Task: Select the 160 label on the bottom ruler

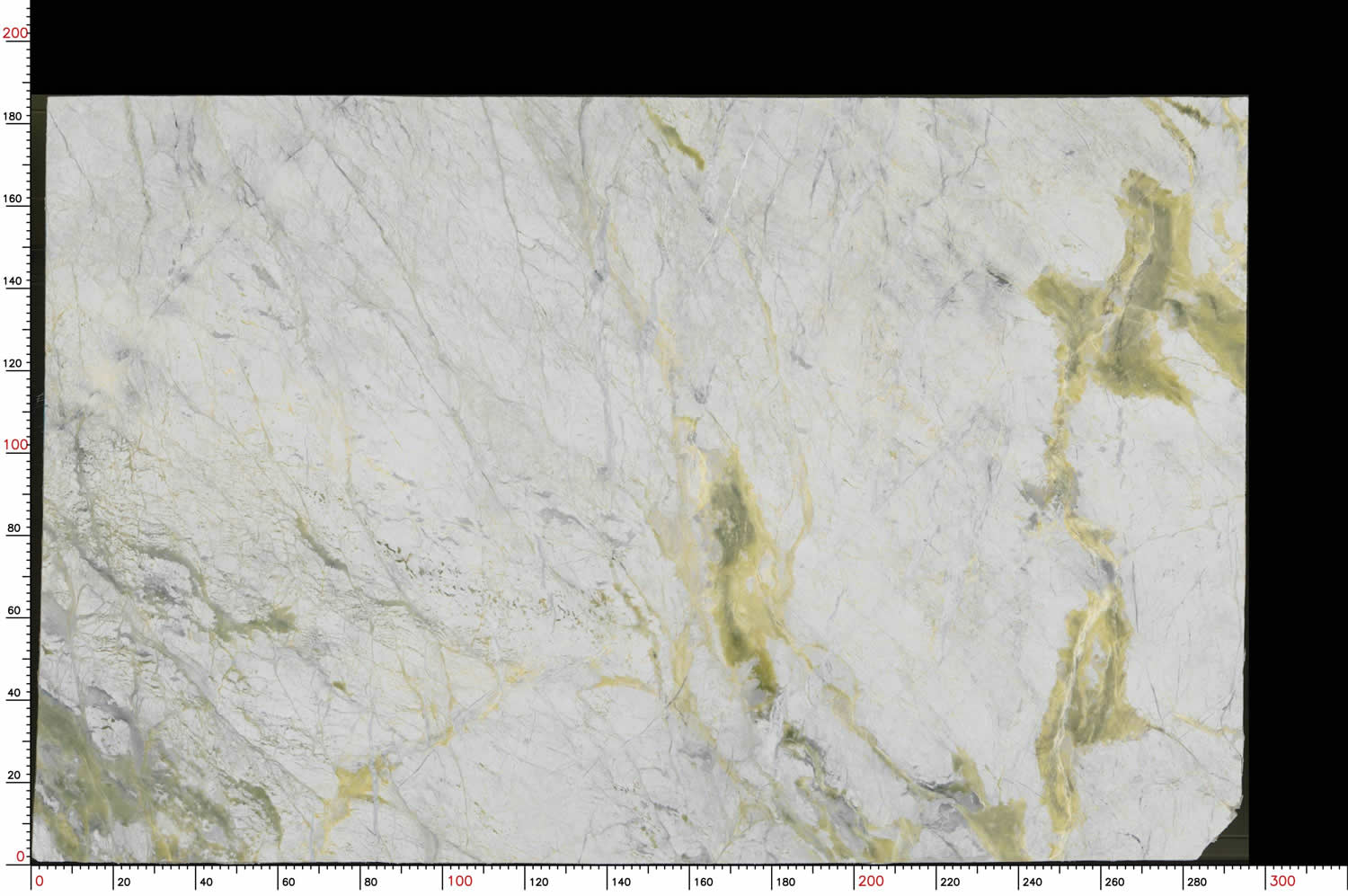Action: coord(704,882)
